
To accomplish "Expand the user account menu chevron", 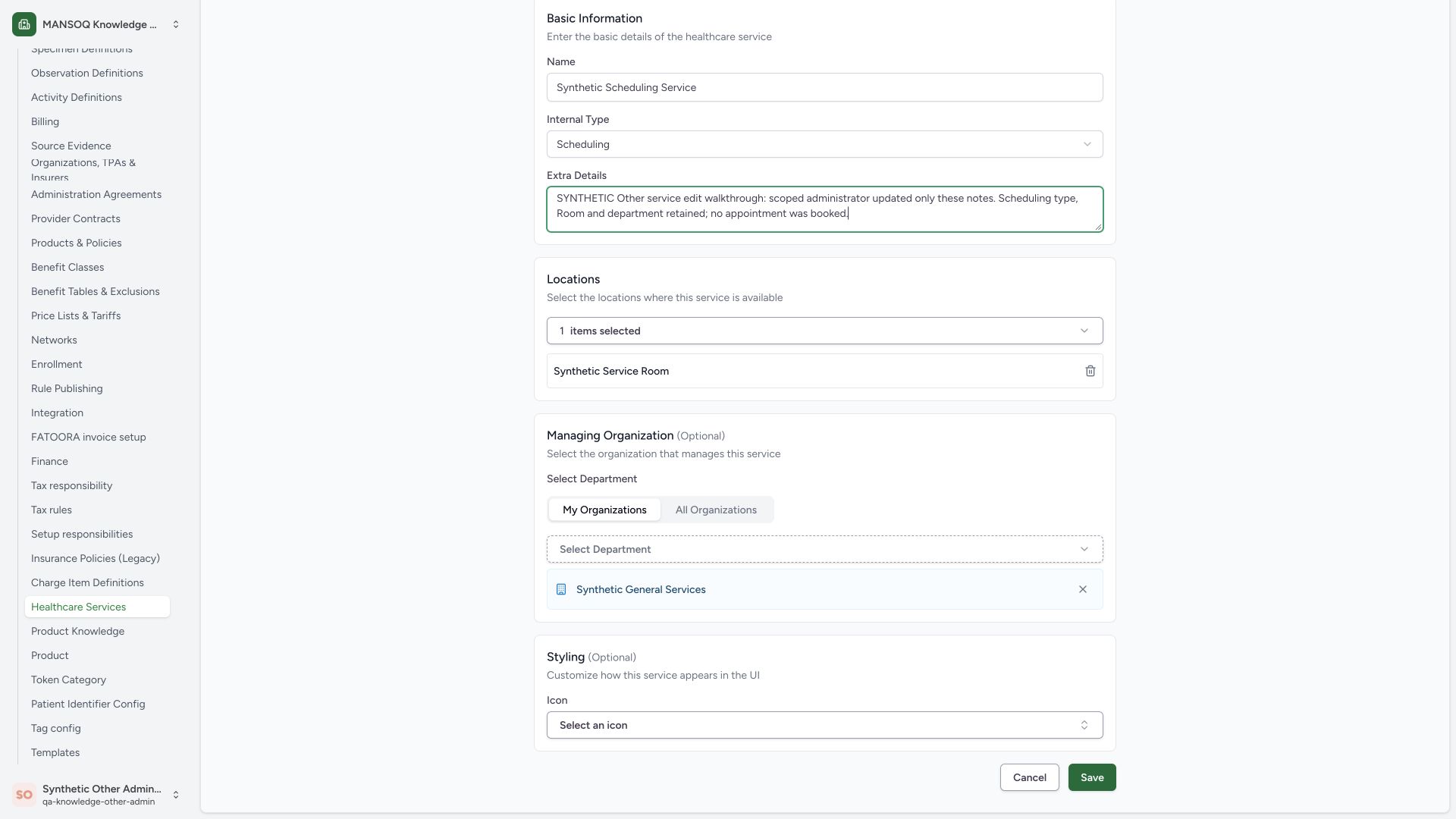I will [176, 795].
